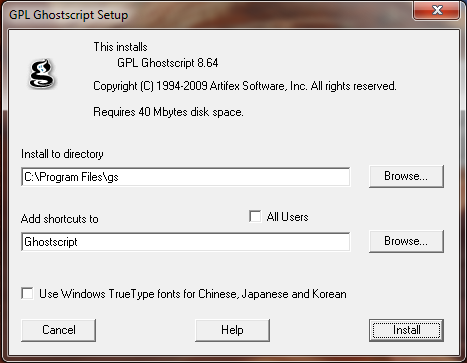Focus the Install to directory field
467x363 pixels.
(x=186, y=177)
